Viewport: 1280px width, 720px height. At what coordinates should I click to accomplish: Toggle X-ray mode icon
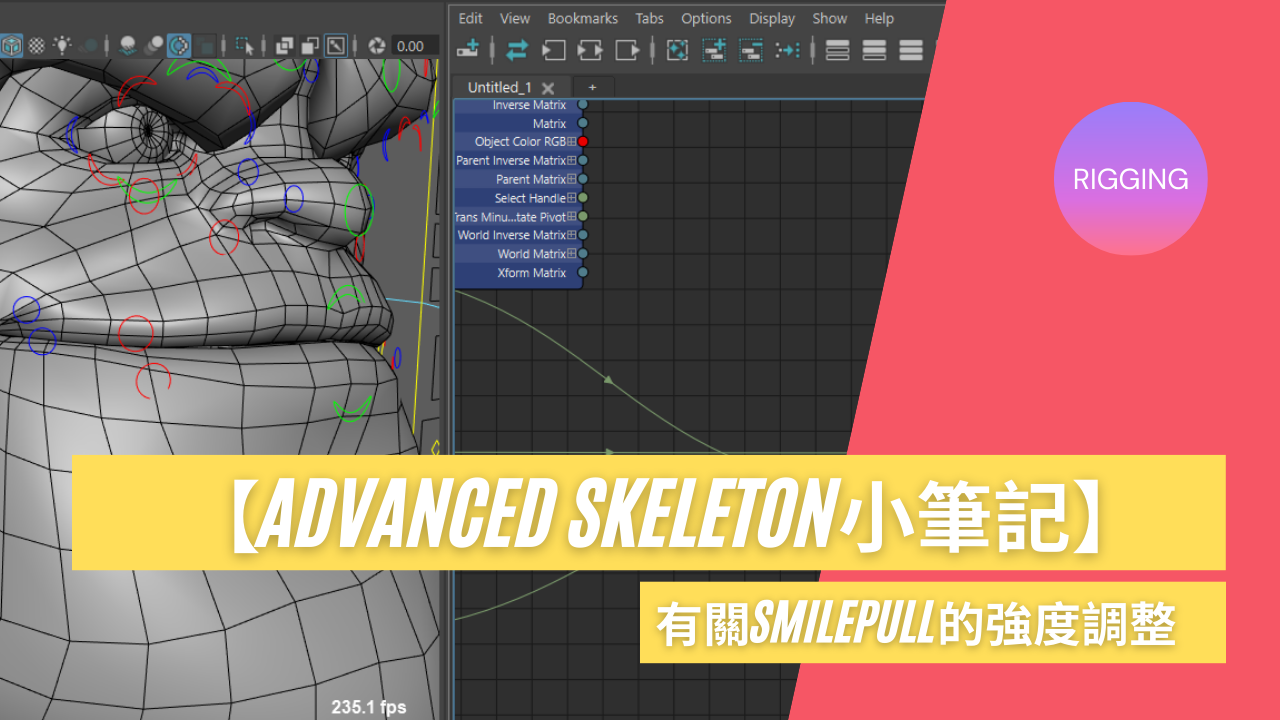click(284, 45)
